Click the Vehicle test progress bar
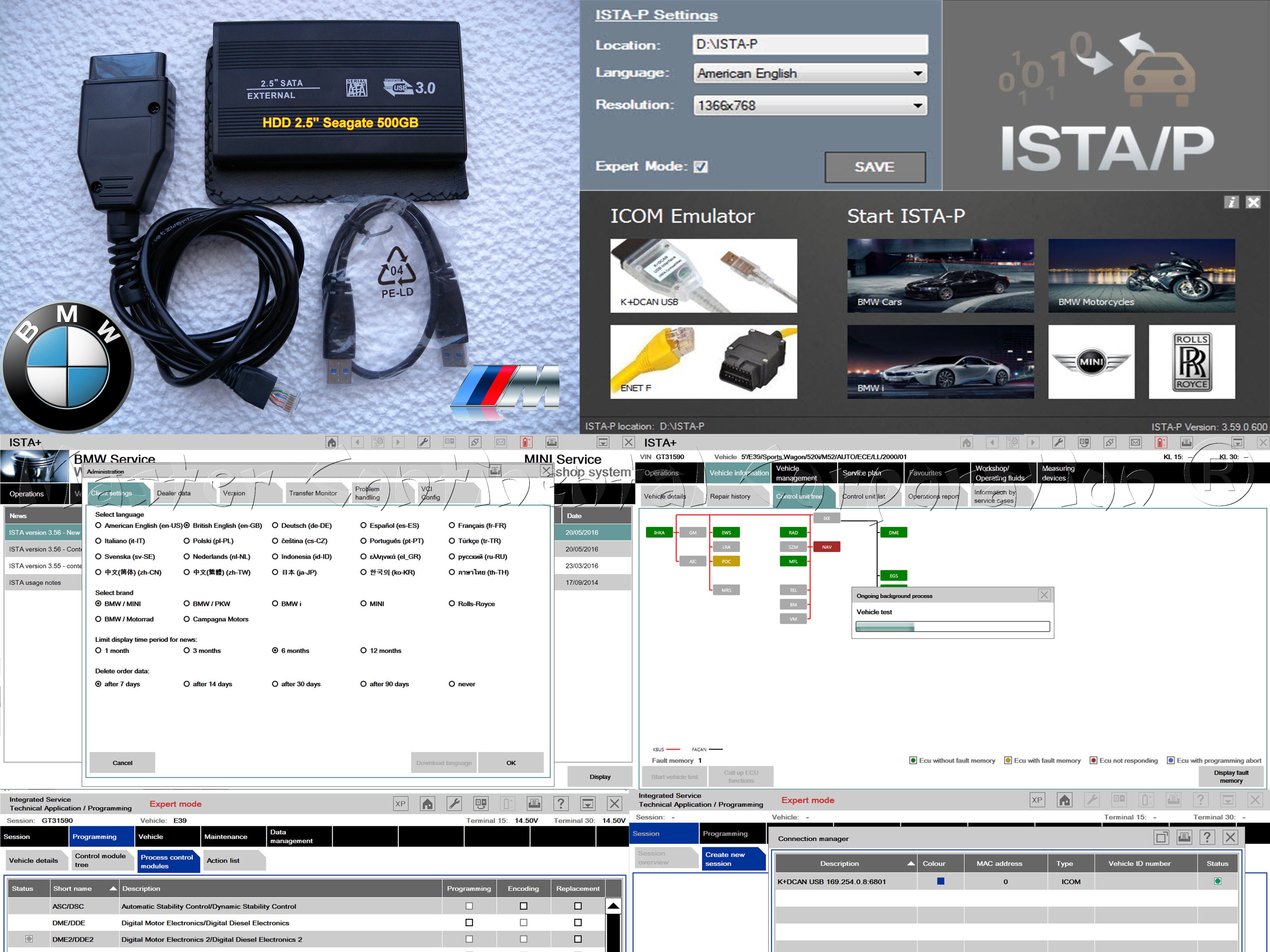Viewport: 1270px width, 952px height. tap(952, 627)
